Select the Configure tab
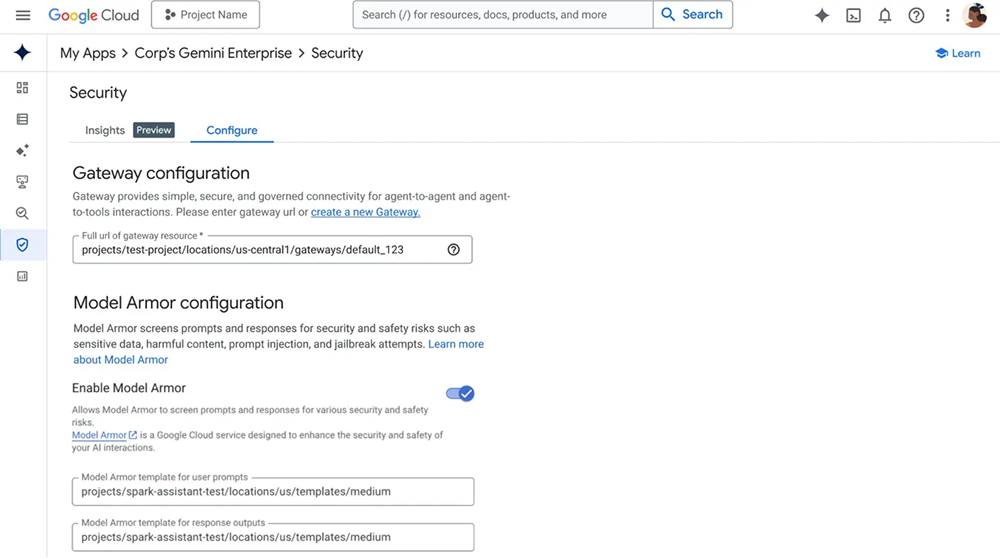 pyautogui.click(x=232, y=130)
